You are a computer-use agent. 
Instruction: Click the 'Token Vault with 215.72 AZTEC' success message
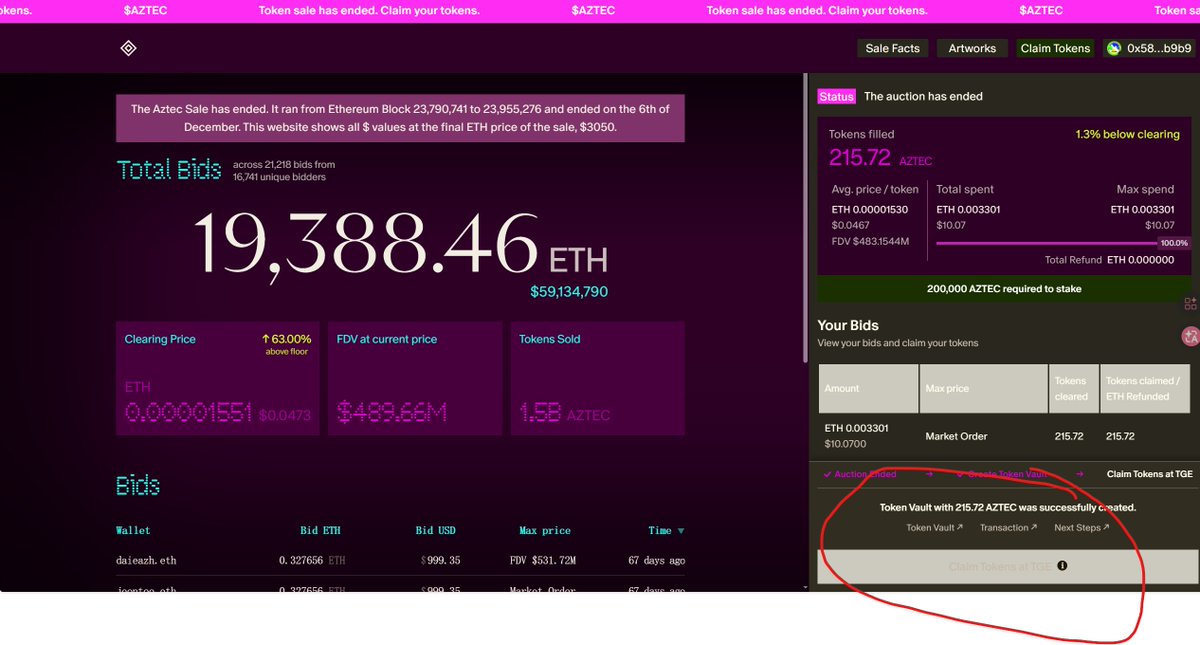pos(1007,507)
